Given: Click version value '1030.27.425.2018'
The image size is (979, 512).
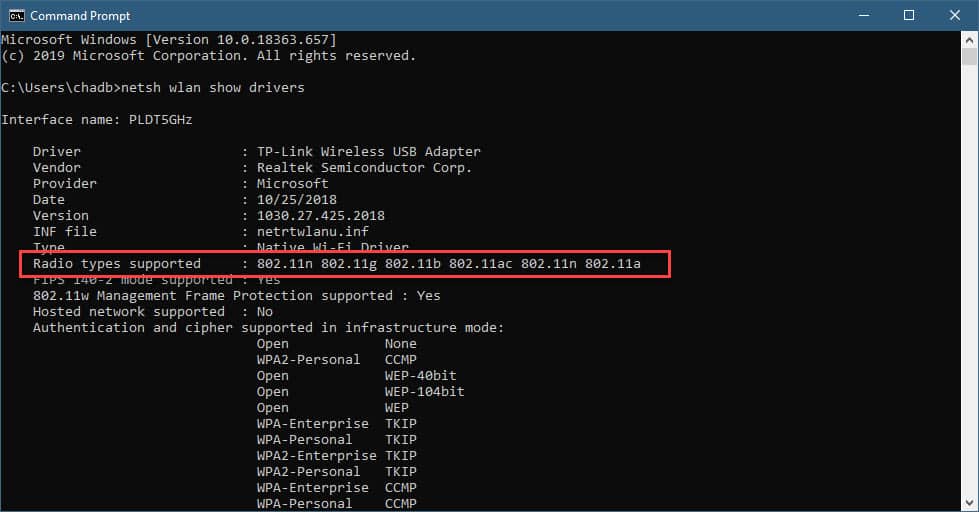Looking at the screenshot, I should (320, 215).
